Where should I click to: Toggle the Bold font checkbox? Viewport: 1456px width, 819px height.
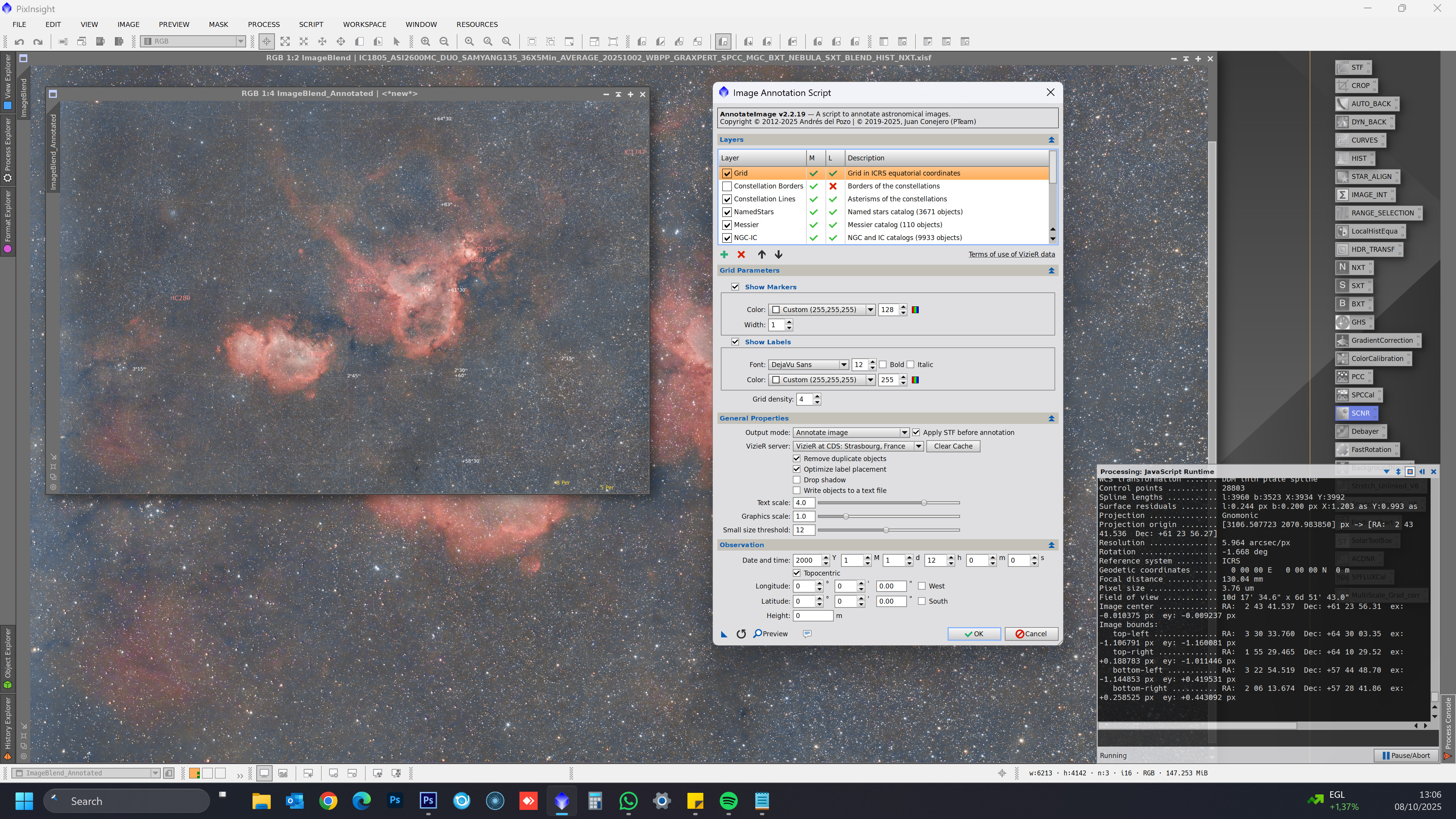coord(883,364)
